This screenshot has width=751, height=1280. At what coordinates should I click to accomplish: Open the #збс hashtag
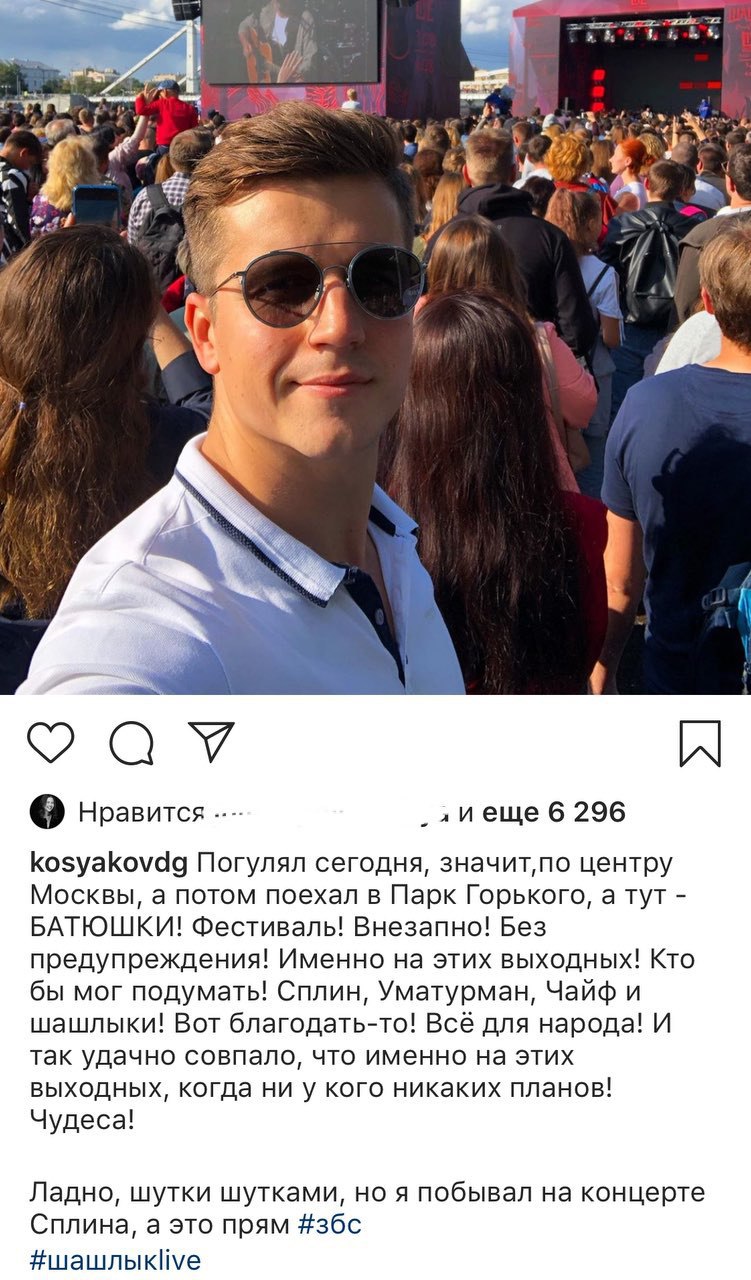[x=329, y=1224]
